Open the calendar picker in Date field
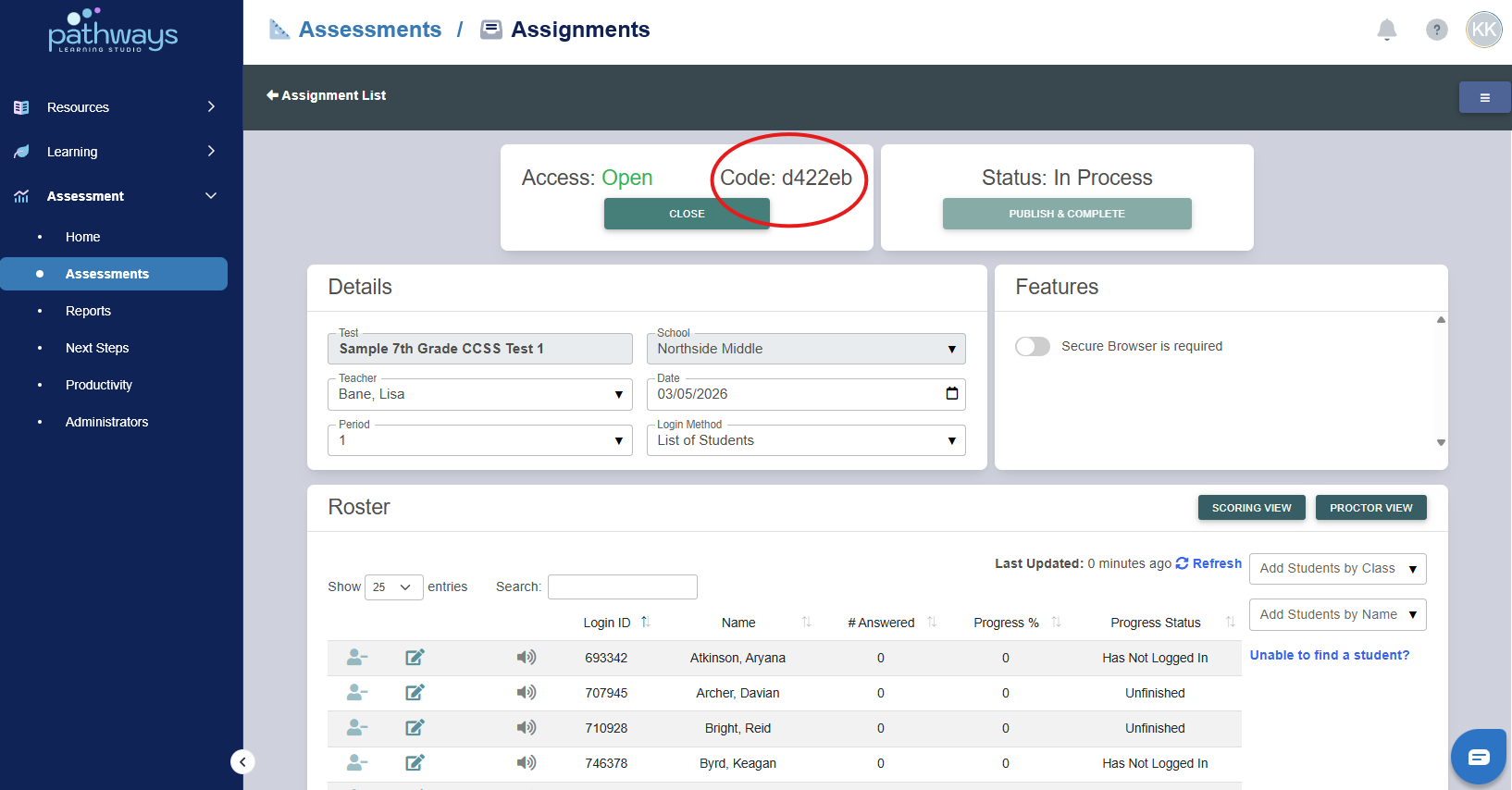Image resolution: width=1512 pixels, height=790 pixels. (951, 393)
